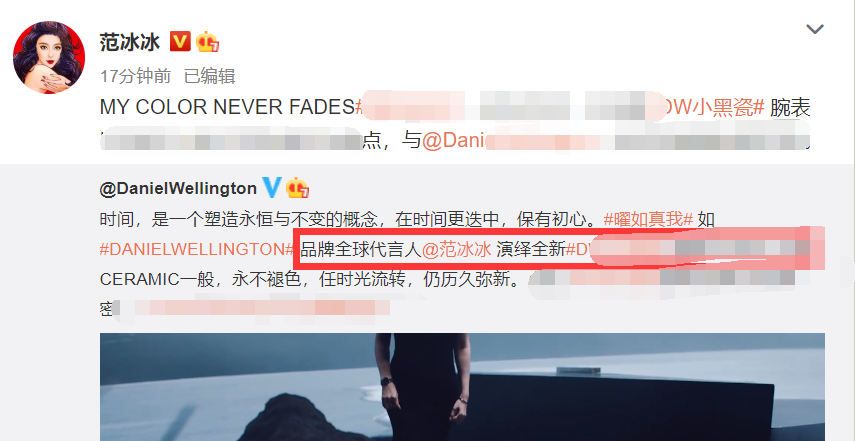Click the MY COLOR NEVER FADES post text
Screen dimensions: 855x441
coord(227,108)
